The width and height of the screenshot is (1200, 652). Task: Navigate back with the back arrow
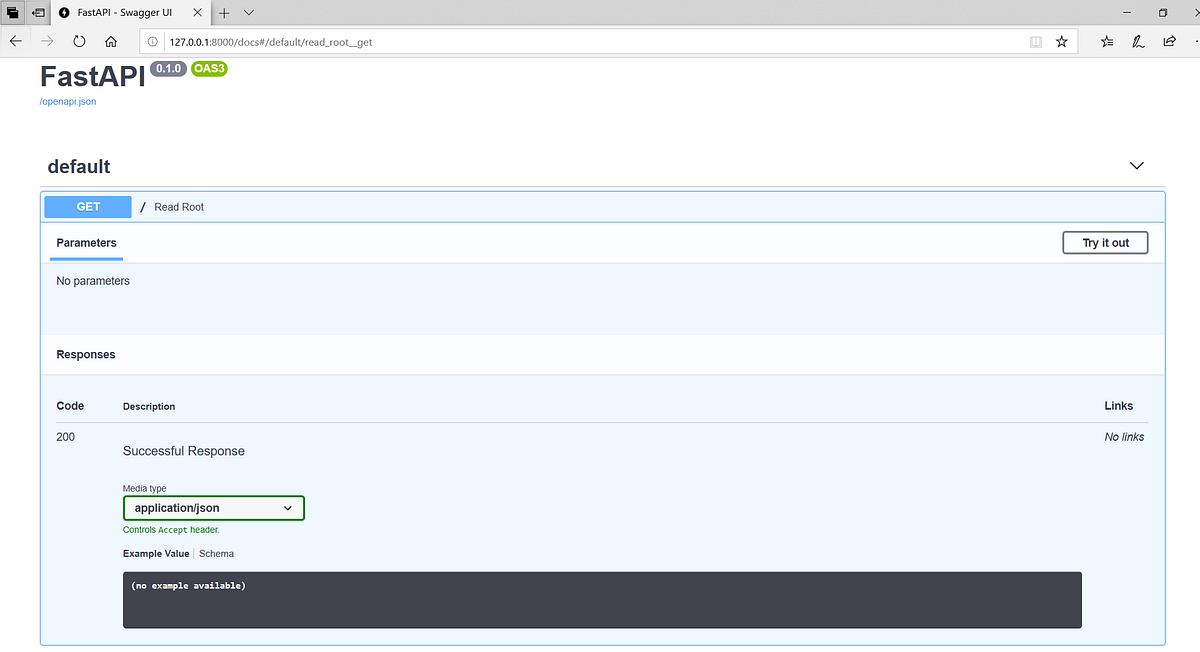point(15,41)
